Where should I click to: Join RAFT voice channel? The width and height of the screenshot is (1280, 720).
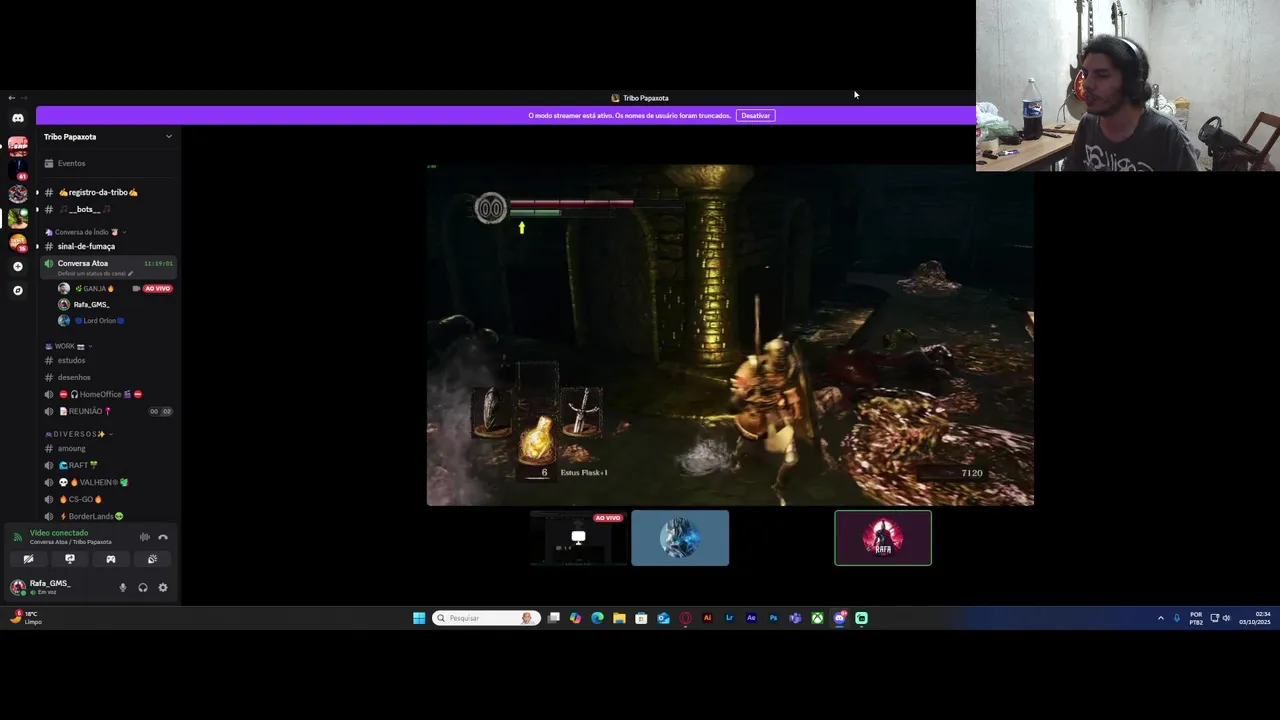78,465
